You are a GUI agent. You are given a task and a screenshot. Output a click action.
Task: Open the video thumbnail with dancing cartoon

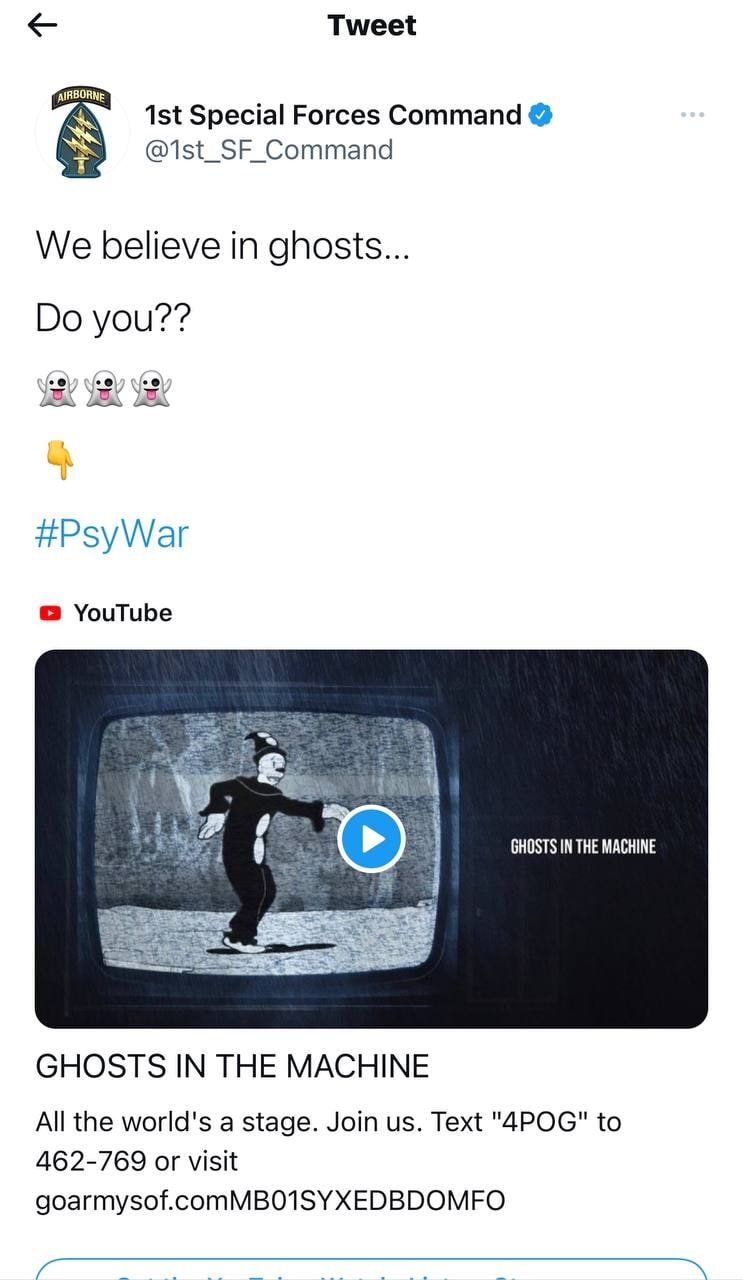371,838
